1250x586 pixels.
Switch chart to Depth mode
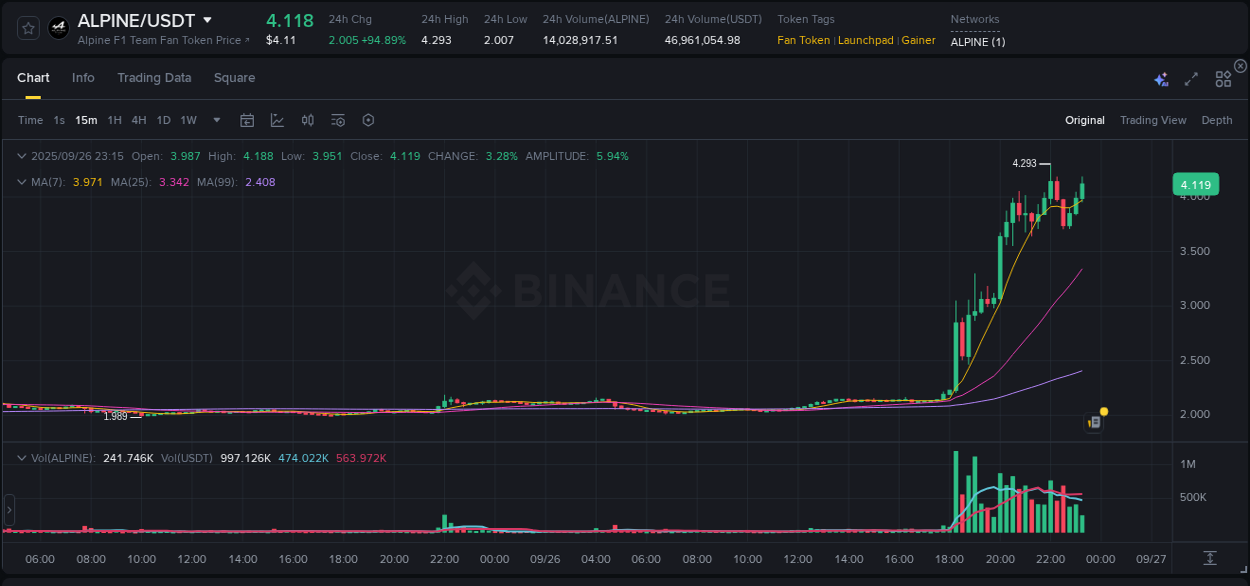pos(1216,119)
